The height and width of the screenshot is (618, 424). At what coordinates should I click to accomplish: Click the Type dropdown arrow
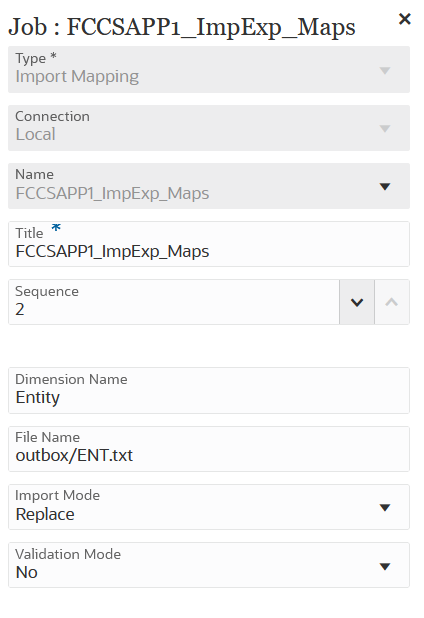[x=385, y=71]
